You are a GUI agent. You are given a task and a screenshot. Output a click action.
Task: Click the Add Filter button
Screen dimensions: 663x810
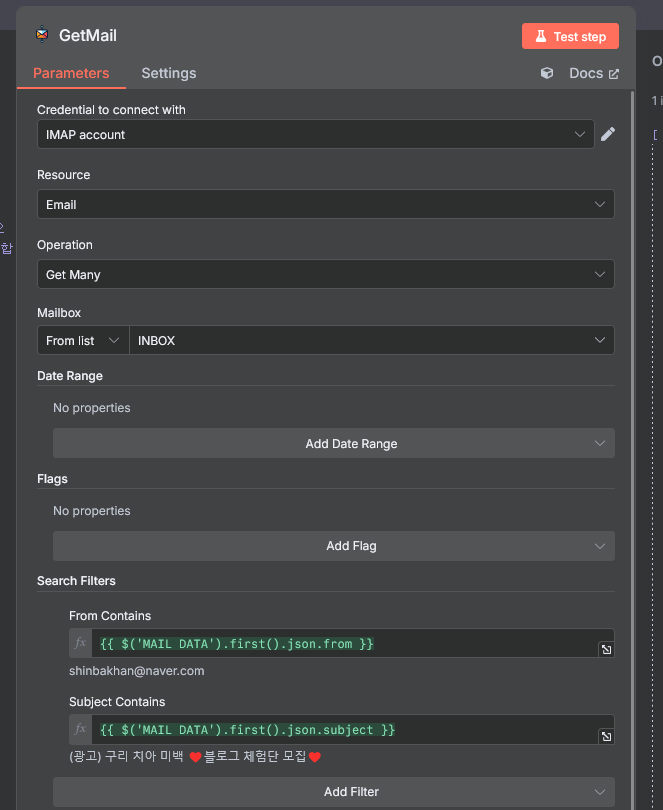pos(334,792)
